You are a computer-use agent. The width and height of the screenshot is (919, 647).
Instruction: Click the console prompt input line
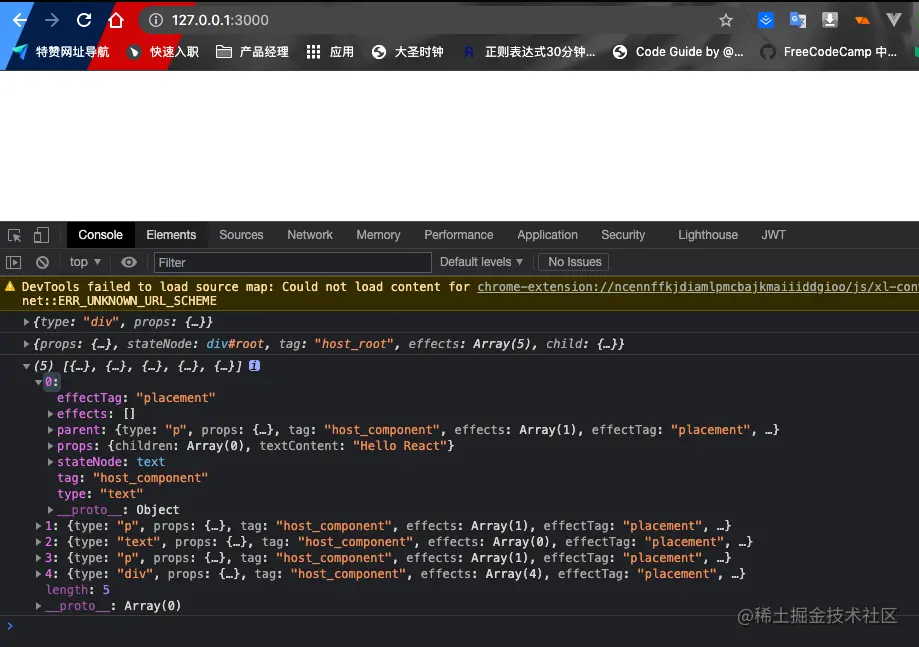[460, 626]
